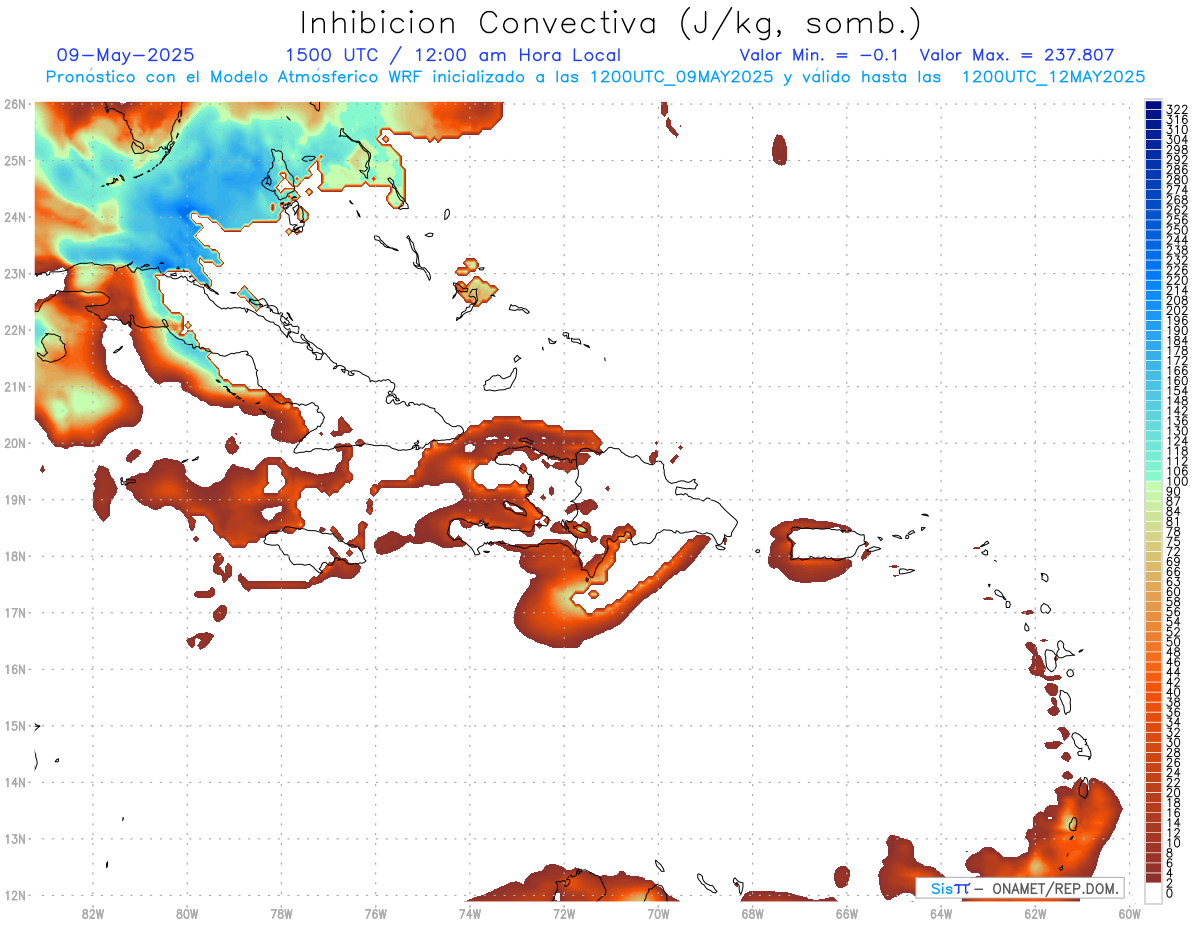Click the 66W longitude axis label
1200x927 pixels.
click(x=846, y=912)
